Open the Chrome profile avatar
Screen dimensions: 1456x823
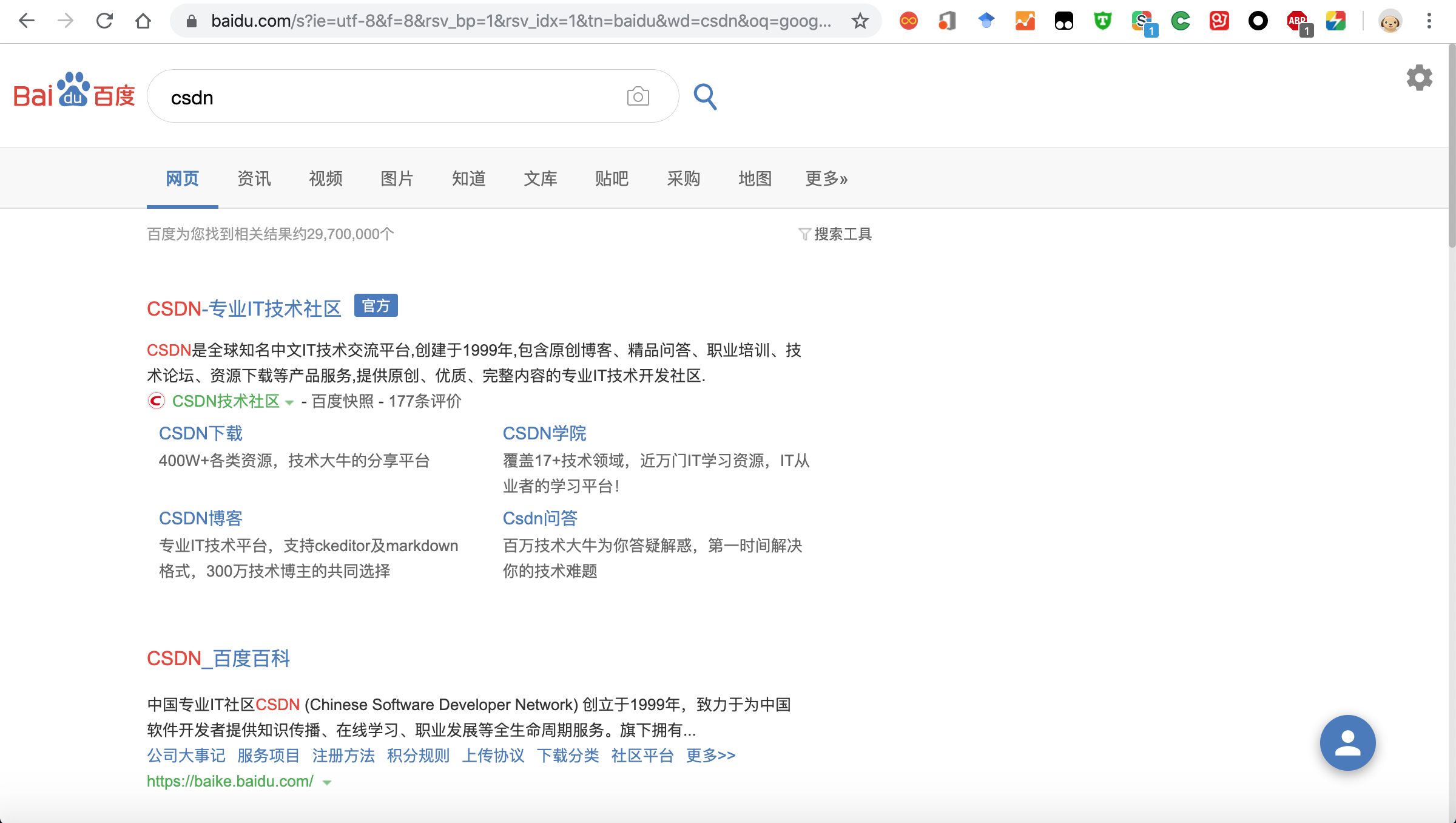1390,21
